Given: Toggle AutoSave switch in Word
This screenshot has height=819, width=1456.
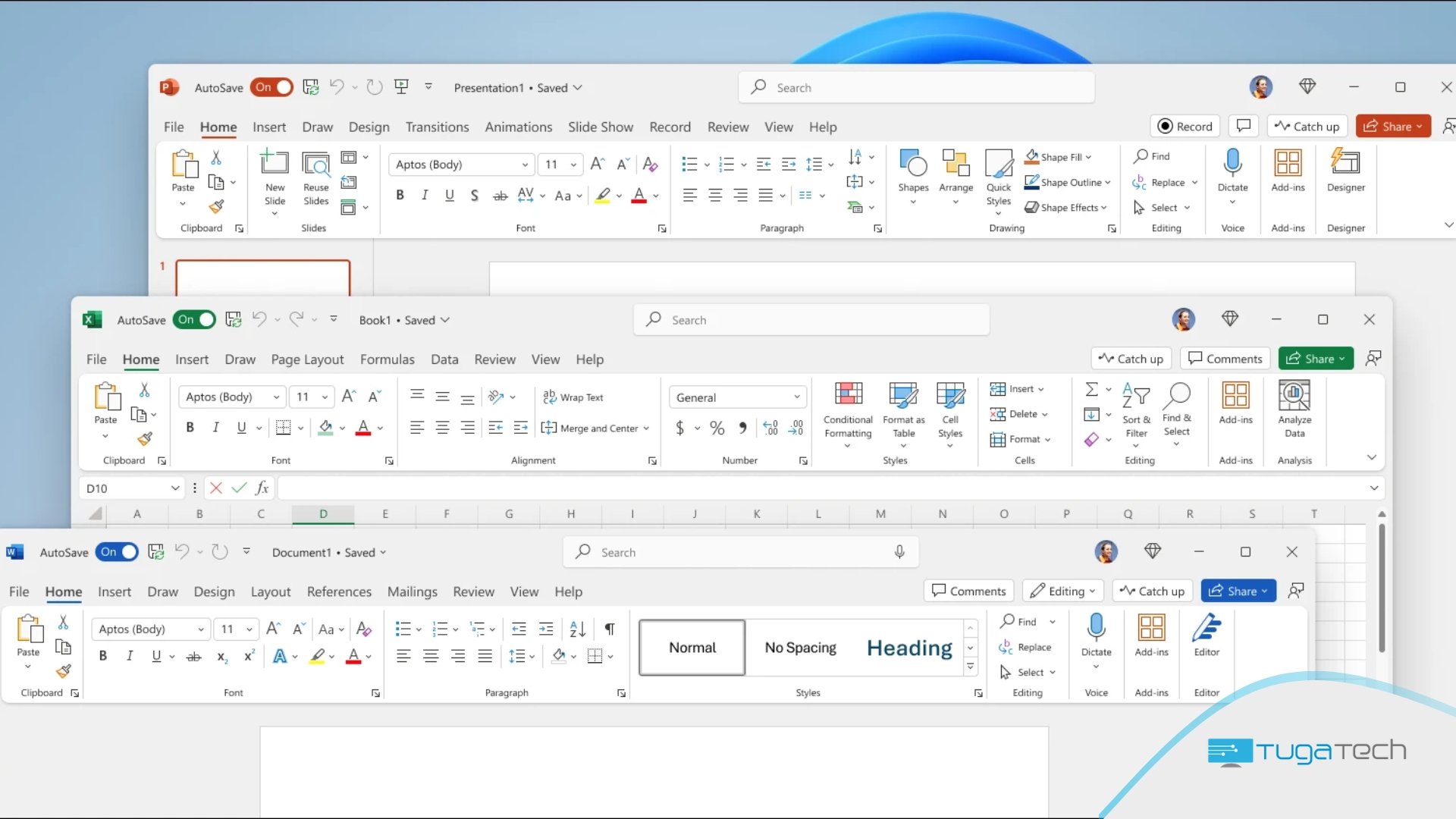Looking at the screenshot, I should click(x=117, y=552).
